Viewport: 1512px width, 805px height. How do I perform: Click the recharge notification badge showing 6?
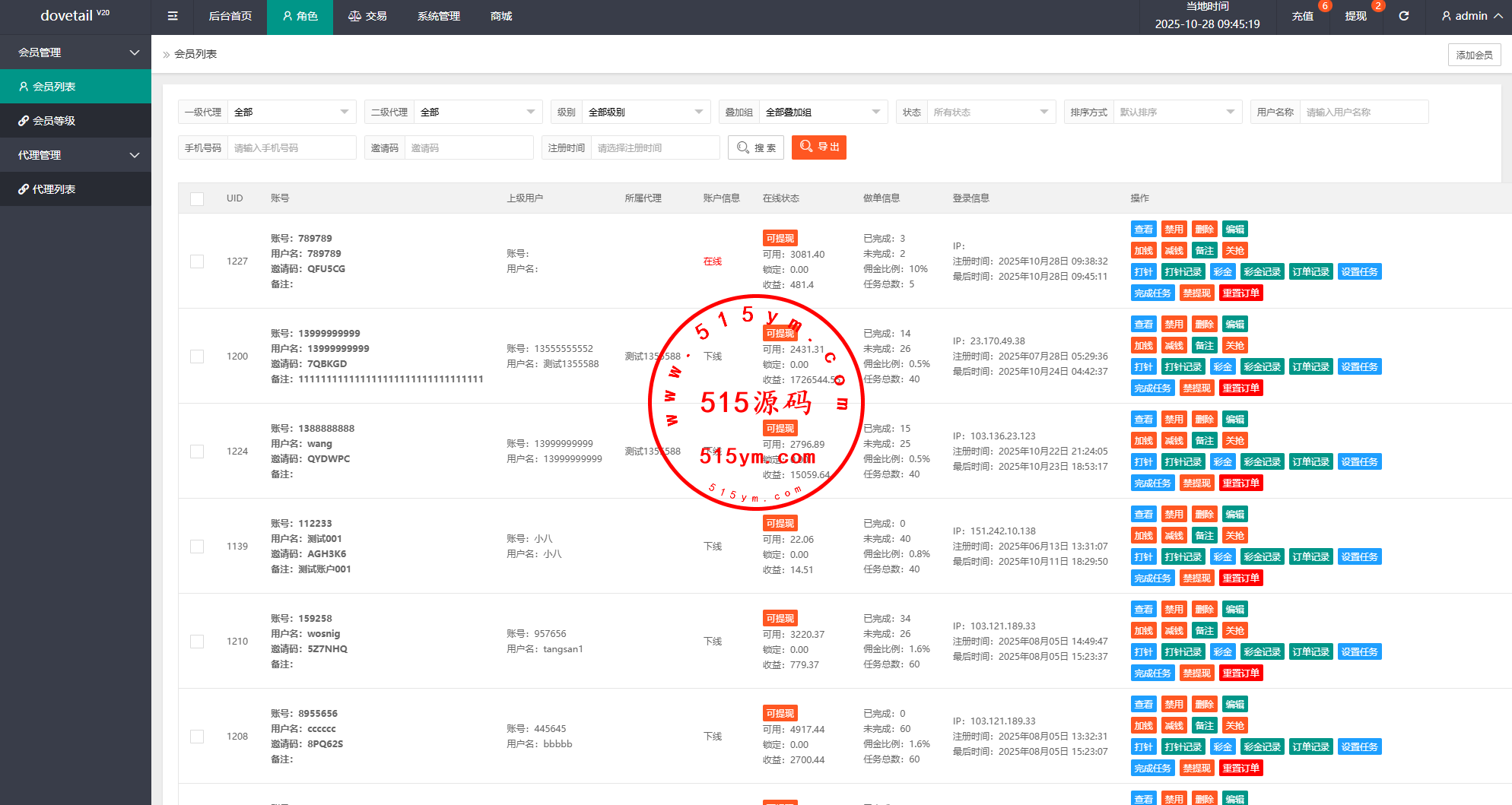[x=1325, y=6]
